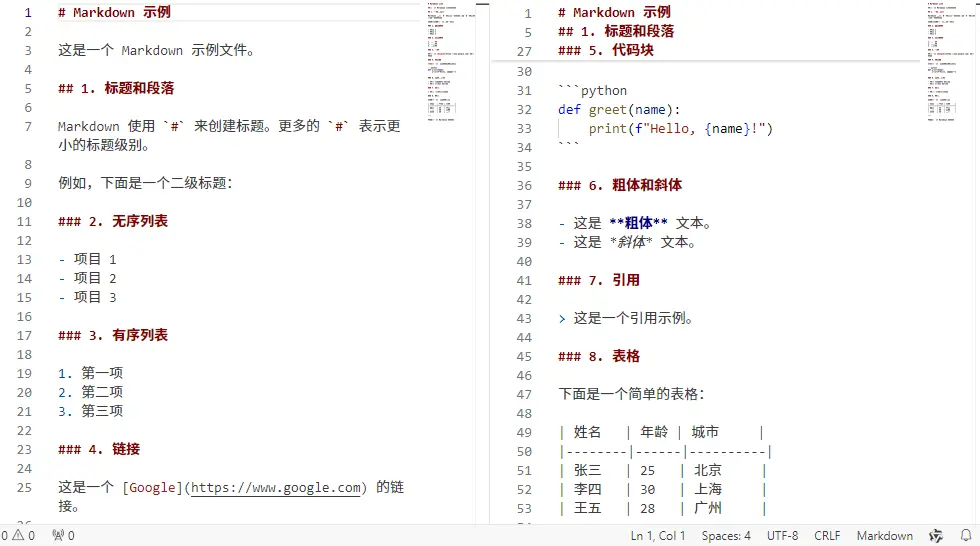This screenshot has width=980, height=546.
Task: Click the list item '- 项目 1'
Action: [87, 259]
